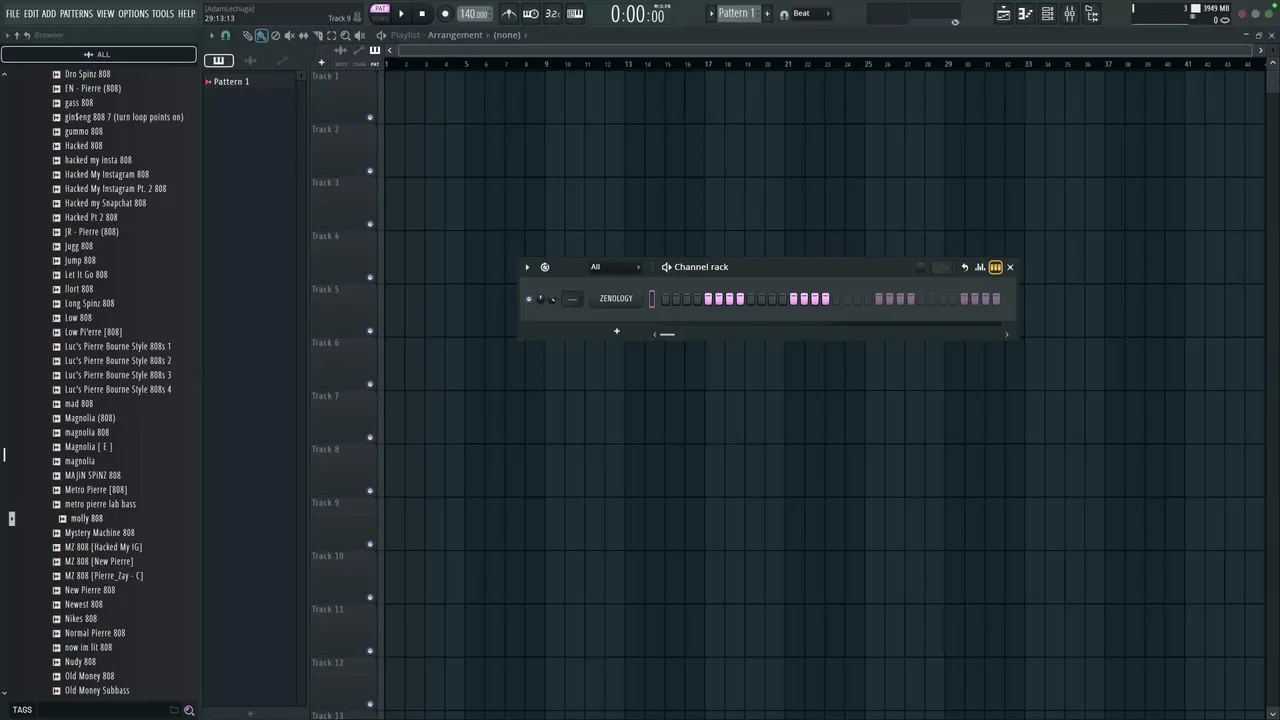The width and height of the screenshot is (1280, 720).
Task: Click the tempo field showing 140
Action: point(474,14)
